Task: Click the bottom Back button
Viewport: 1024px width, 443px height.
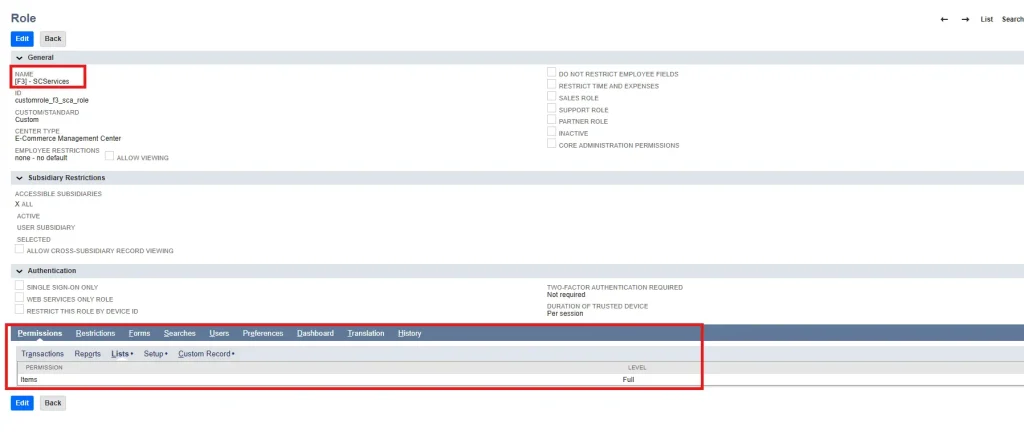Action: point(53,403)
